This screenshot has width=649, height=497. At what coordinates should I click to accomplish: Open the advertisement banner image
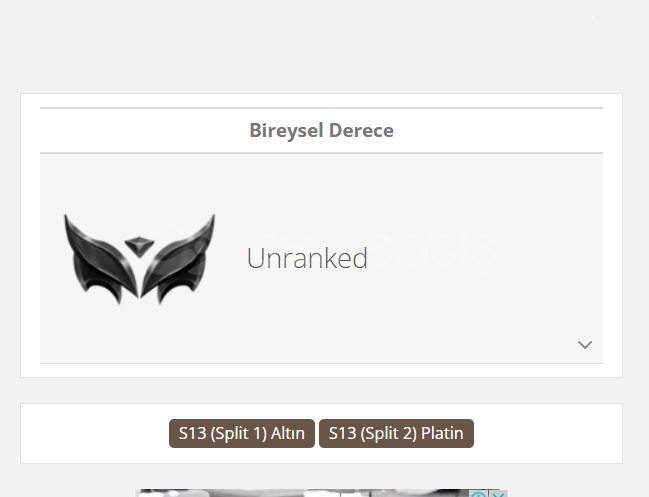tap(302, 493)
